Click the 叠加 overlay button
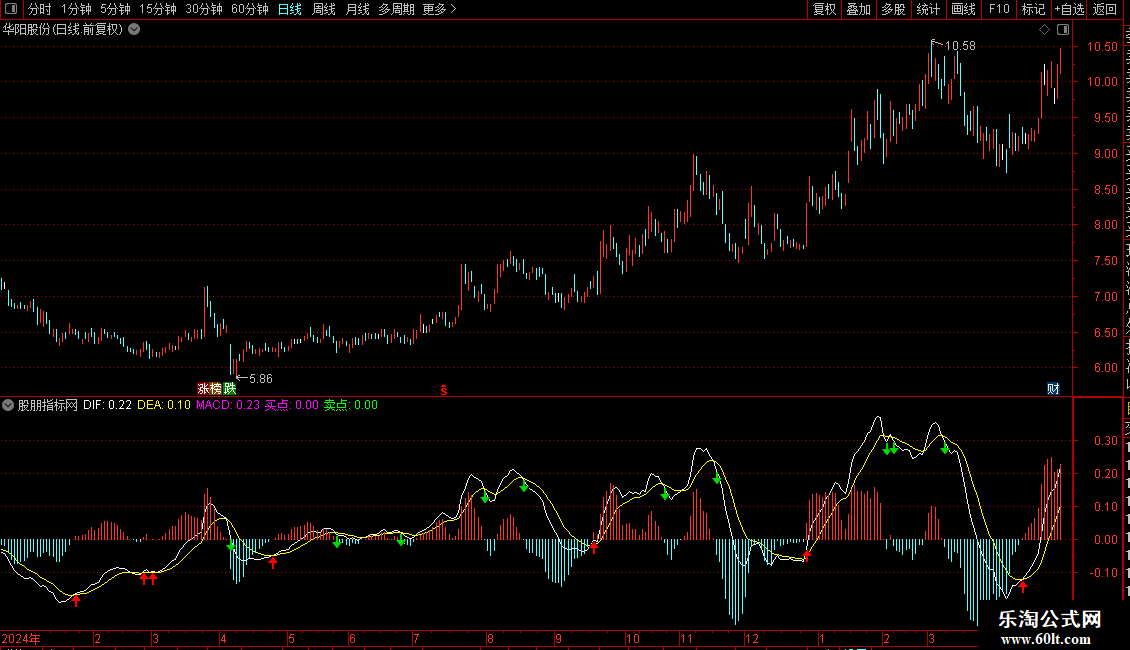Image resolution: width=1130 pixels, height=650 pixels. tap(858, 9)
